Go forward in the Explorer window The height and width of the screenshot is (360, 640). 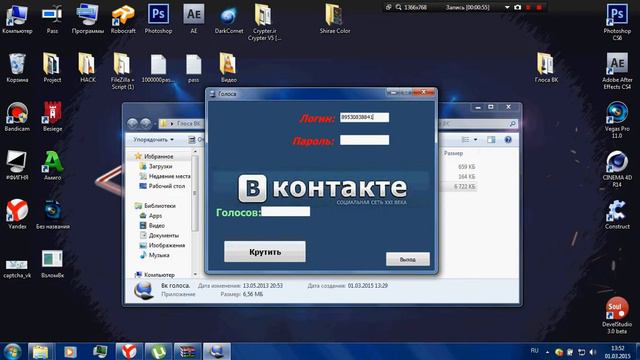(x=146, y=123)
